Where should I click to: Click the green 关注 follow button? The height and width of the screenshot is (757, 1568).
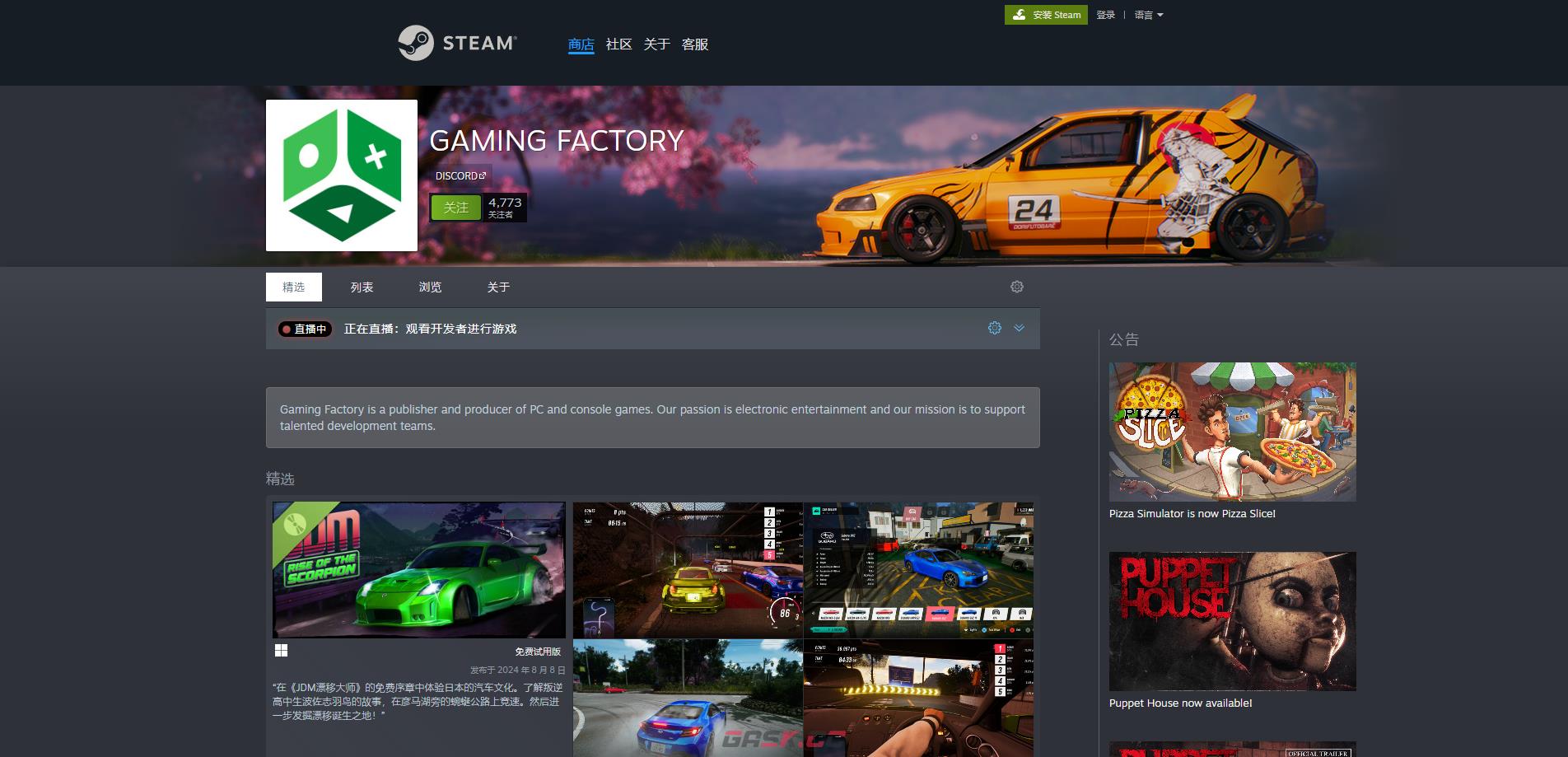coord(455,208)
